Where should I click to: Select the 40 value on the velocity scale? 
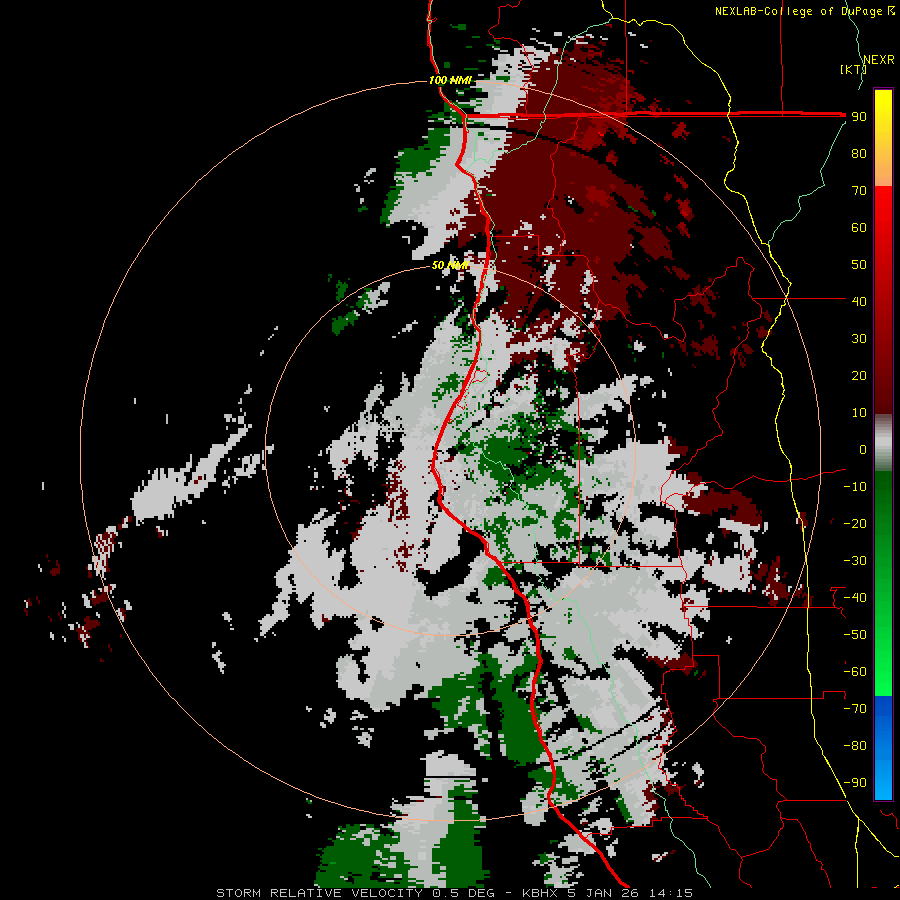(859, 301)
